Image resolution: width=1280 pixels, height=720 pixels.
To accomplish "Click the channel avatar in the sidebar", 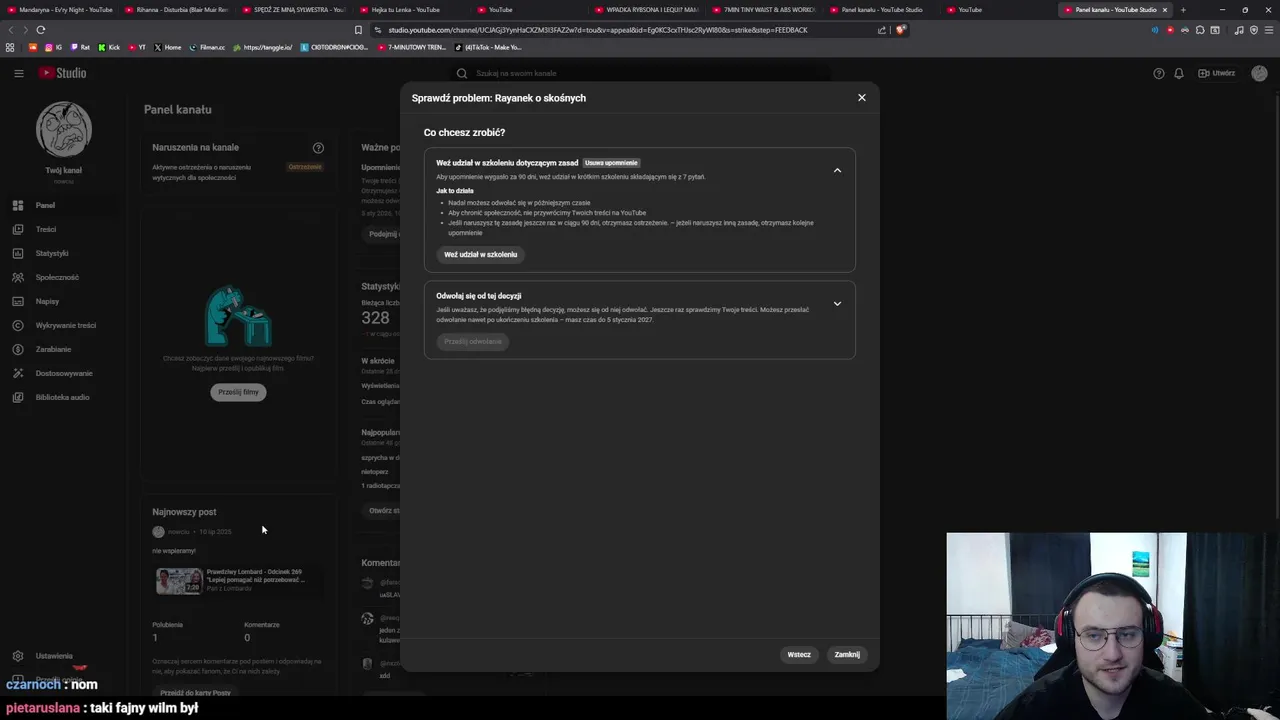I will point(64,129).
